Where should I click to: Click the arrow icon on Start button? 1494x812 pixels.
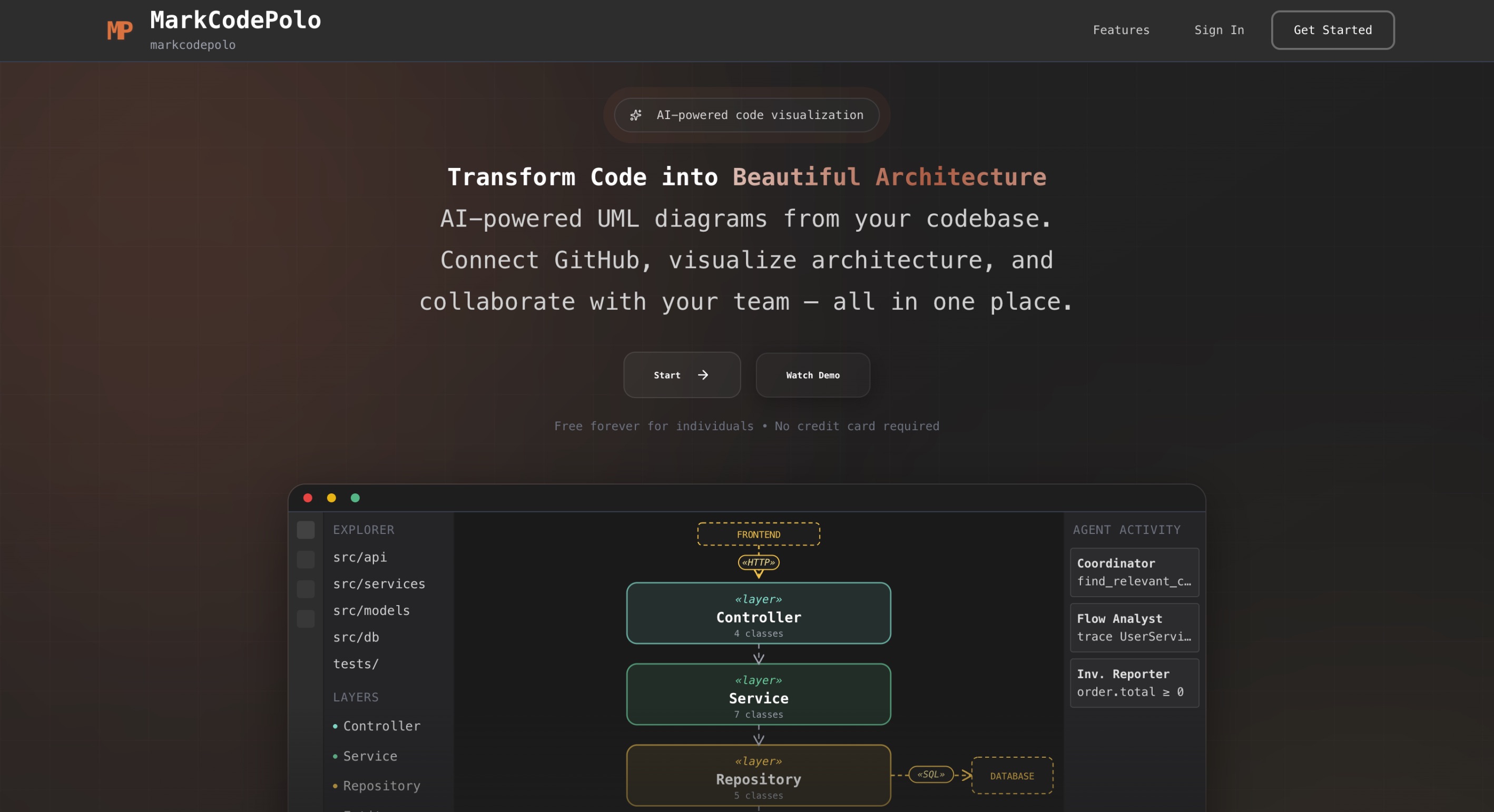pos(703,375)
